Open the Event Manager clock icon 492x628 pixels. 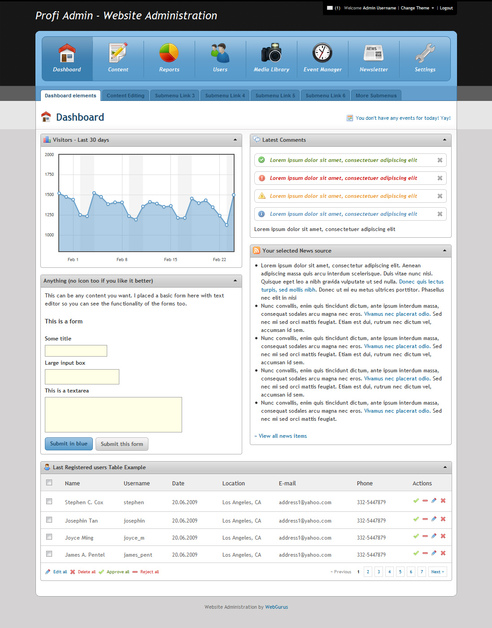click(323, 53)
